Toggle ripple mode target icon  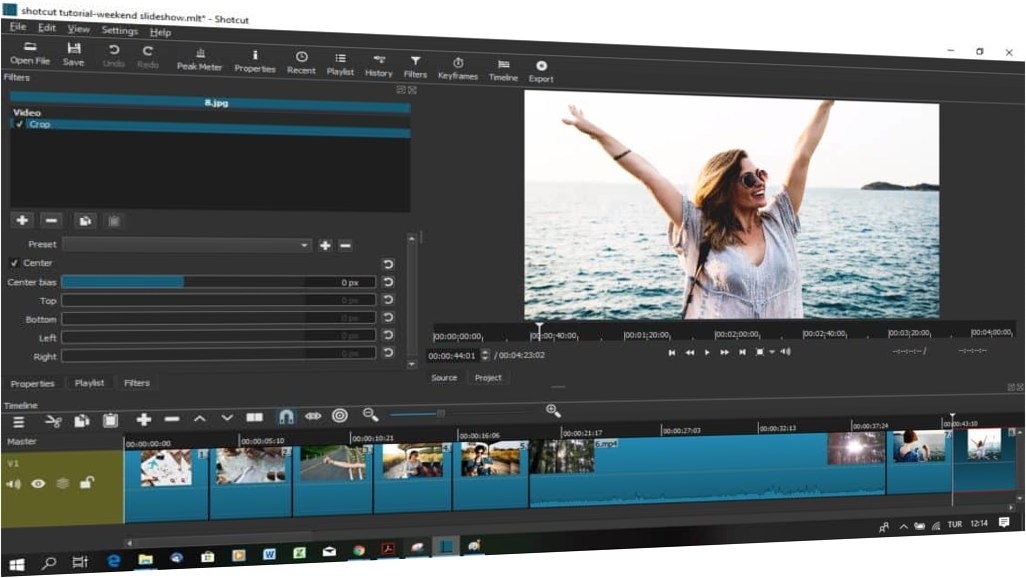[340, 415]
